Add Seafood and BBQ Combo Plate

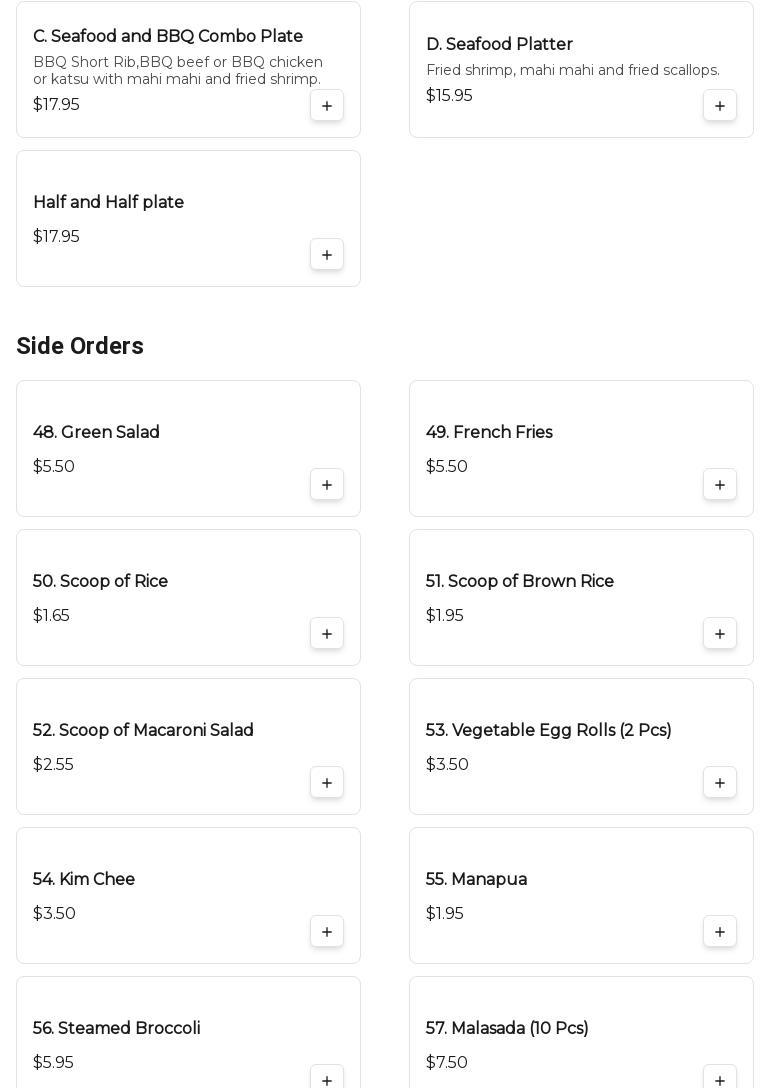tap(327, 106)
